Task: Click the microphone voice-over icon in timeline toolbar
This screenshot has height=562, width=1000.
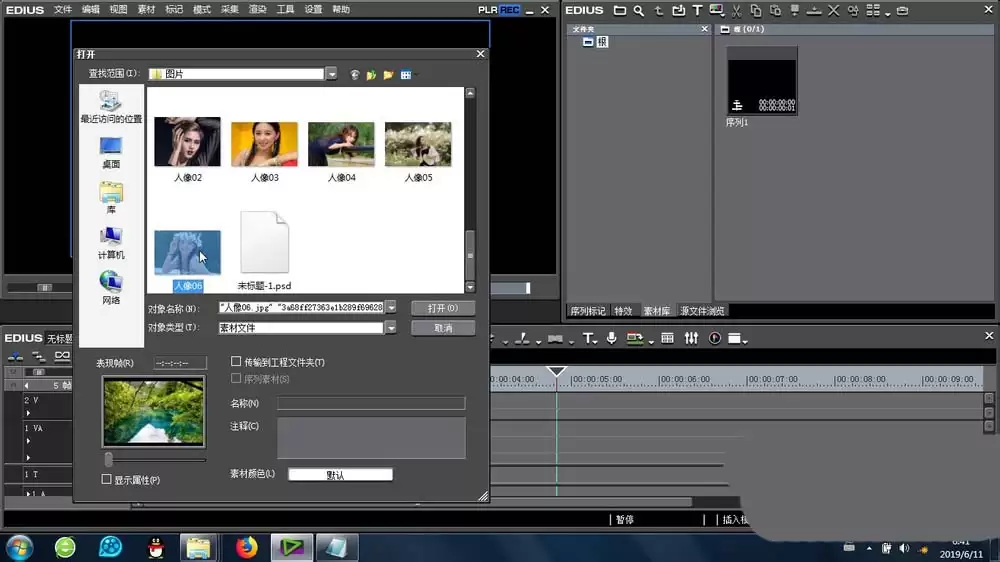Action: (612, 338)
